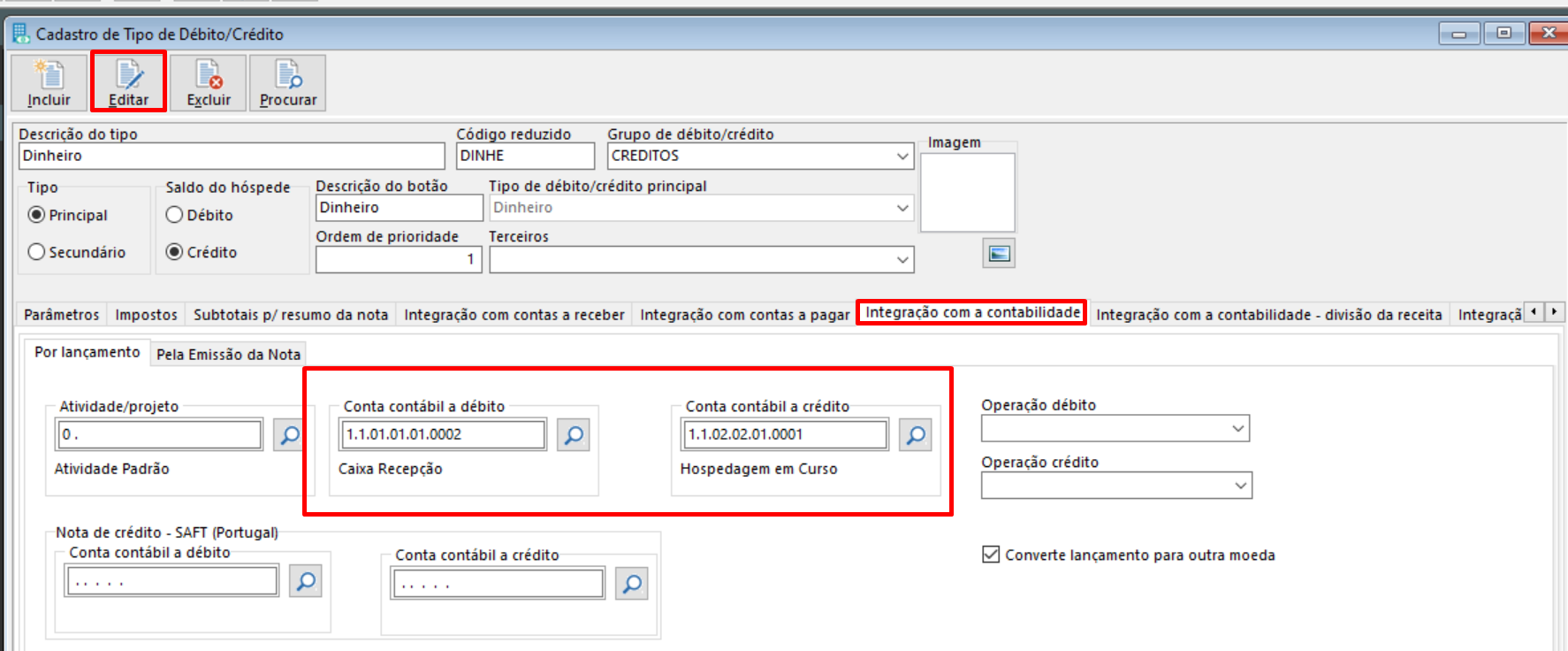The height and width of the screenshot is (651, 1568).
Task: Select the Por lançamento sub-tab
Action: (x=88, y=352)
